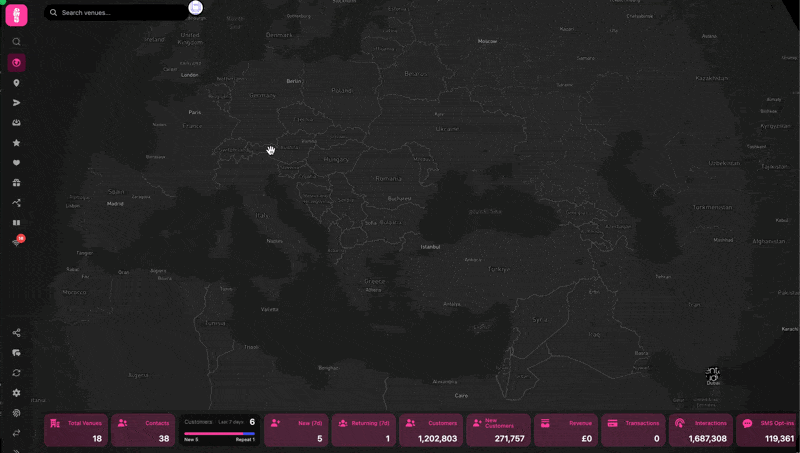The image size is (800, 453).
Task: Open the Total Venues stat card
Action: (x=76, y=431)
